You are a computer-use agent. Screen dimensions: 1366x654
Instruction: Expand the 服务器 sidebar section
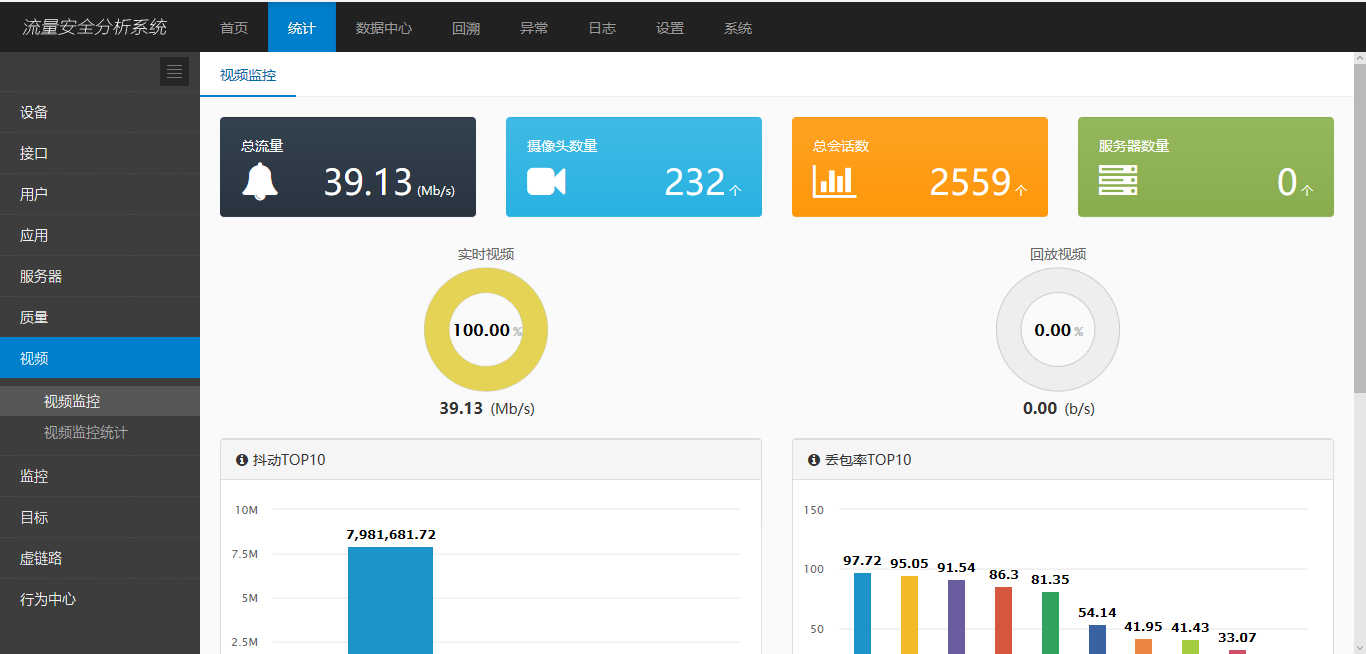100,276
